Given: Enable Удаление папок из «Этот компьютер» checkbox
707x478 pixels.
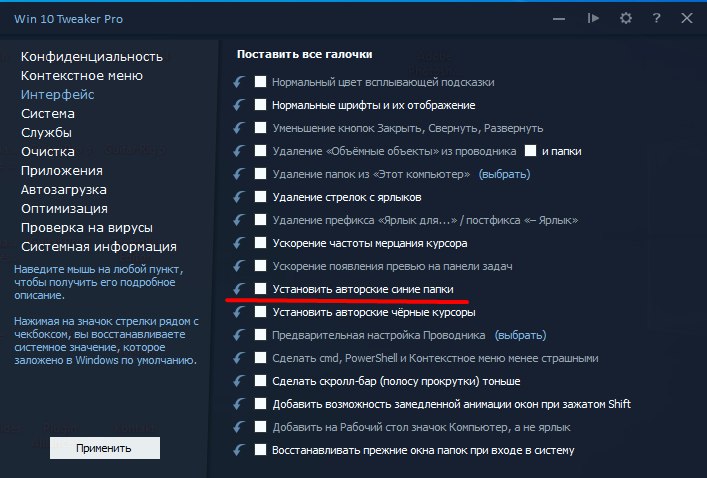Looking at the screenshot, I should 260,173.
